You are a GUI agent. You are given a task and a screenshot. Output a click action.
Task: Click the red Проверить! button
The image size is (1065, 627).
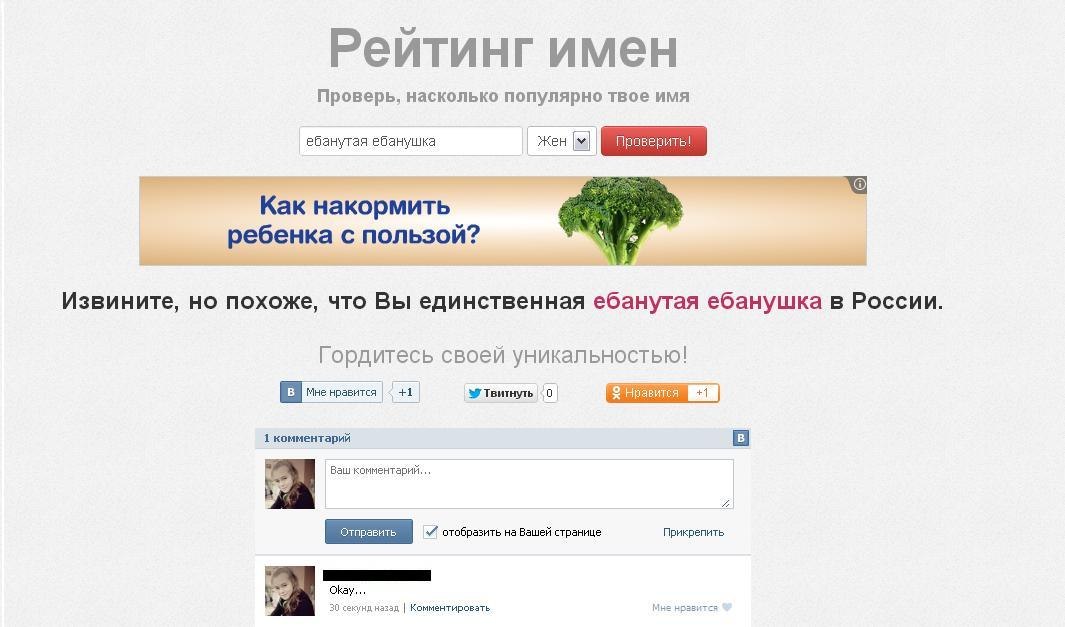pos(653,141)
